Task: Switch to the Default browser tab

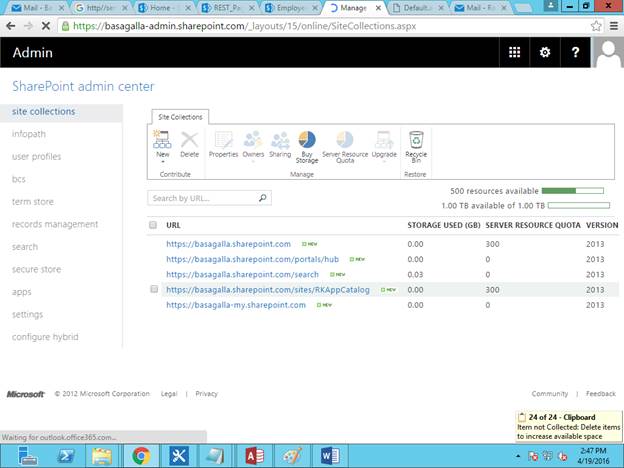Action: point(417,8)
